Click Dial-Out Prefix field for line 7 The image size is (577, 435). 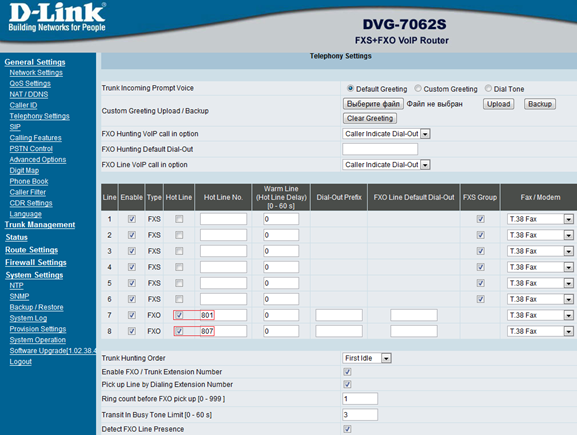tap(339, 315)
